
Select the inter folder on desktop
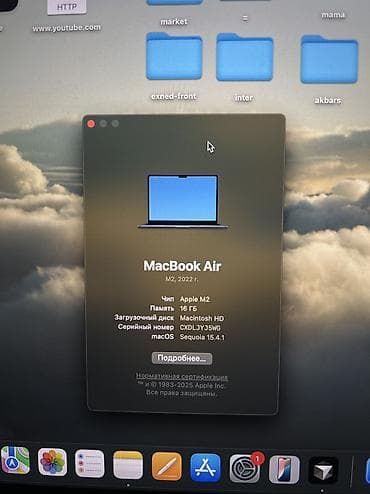point(245,57)
